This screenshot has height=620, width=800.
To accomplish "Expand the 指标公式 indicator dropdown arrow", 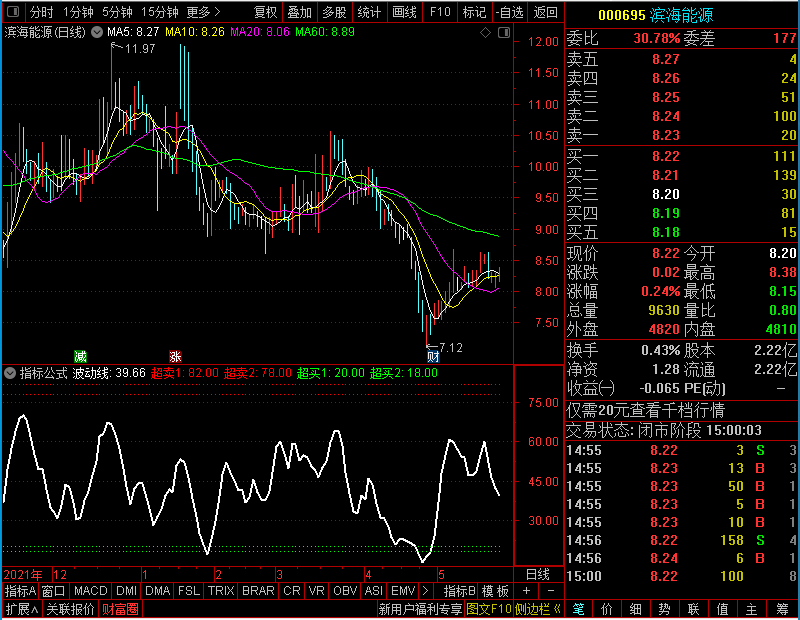I will pos(10,373).
